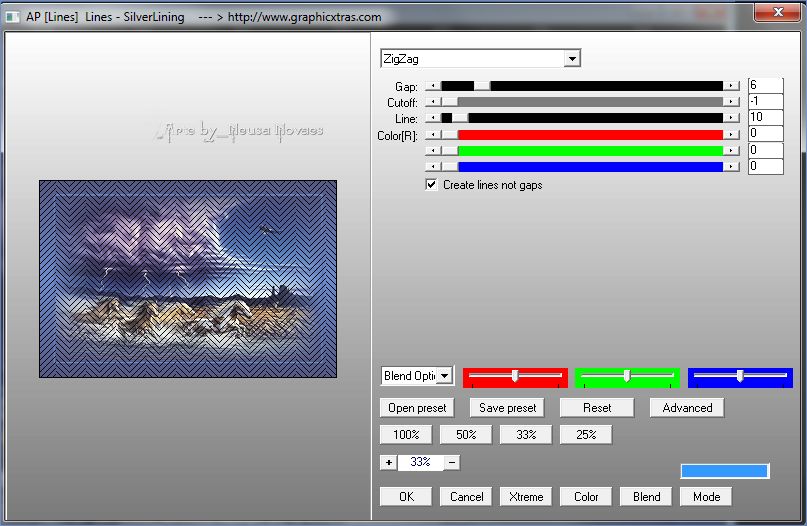Click red Color slider left arrow

pyautogui.click(x=433, y=134)
